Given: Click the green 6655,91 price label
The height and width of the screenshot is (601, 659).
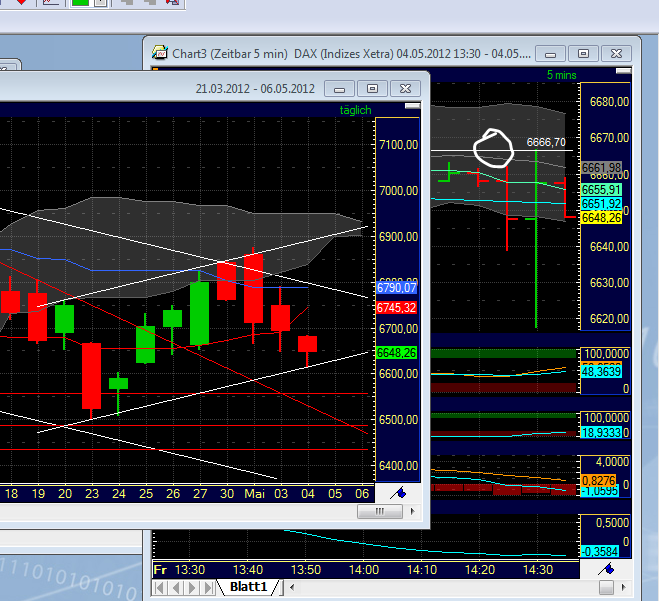Looking at the screenshot, I should (x=601, y=190).
